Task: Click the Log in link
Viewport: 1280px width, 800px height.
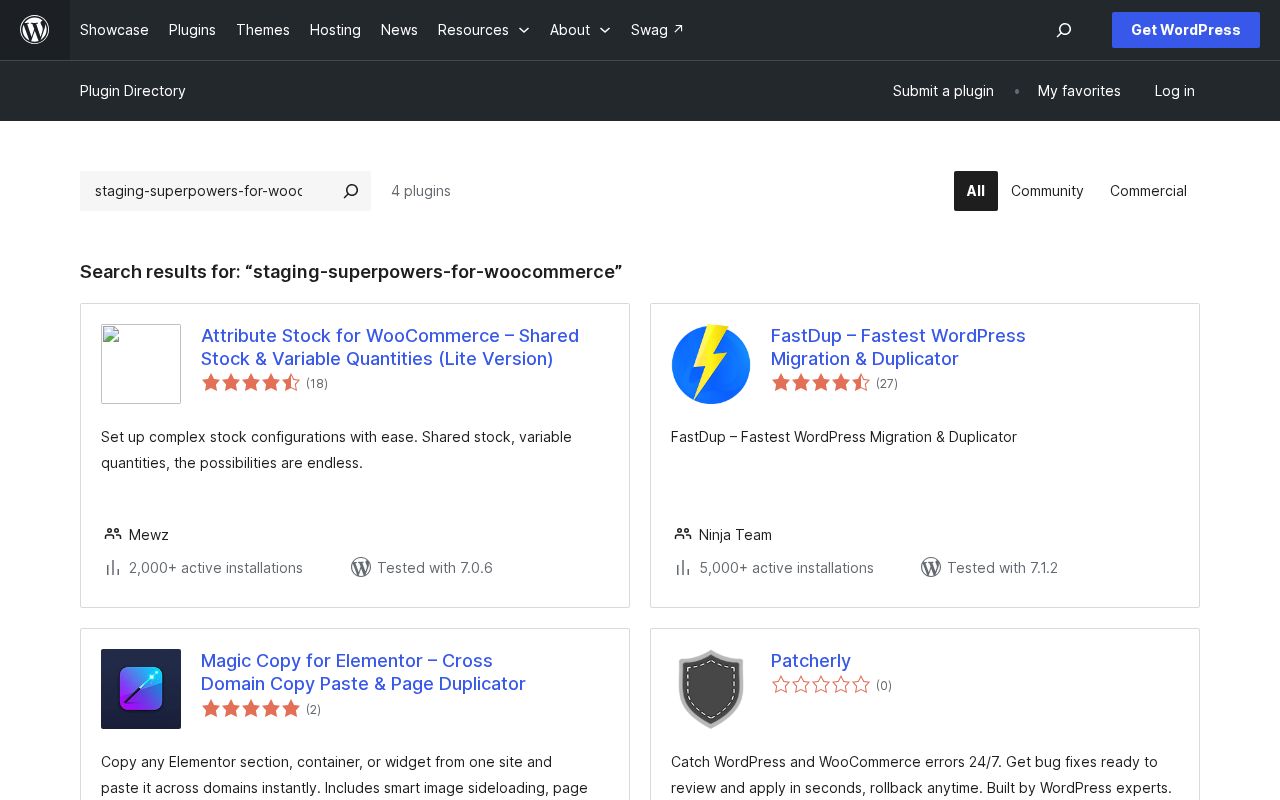Action: (1174, 91)
